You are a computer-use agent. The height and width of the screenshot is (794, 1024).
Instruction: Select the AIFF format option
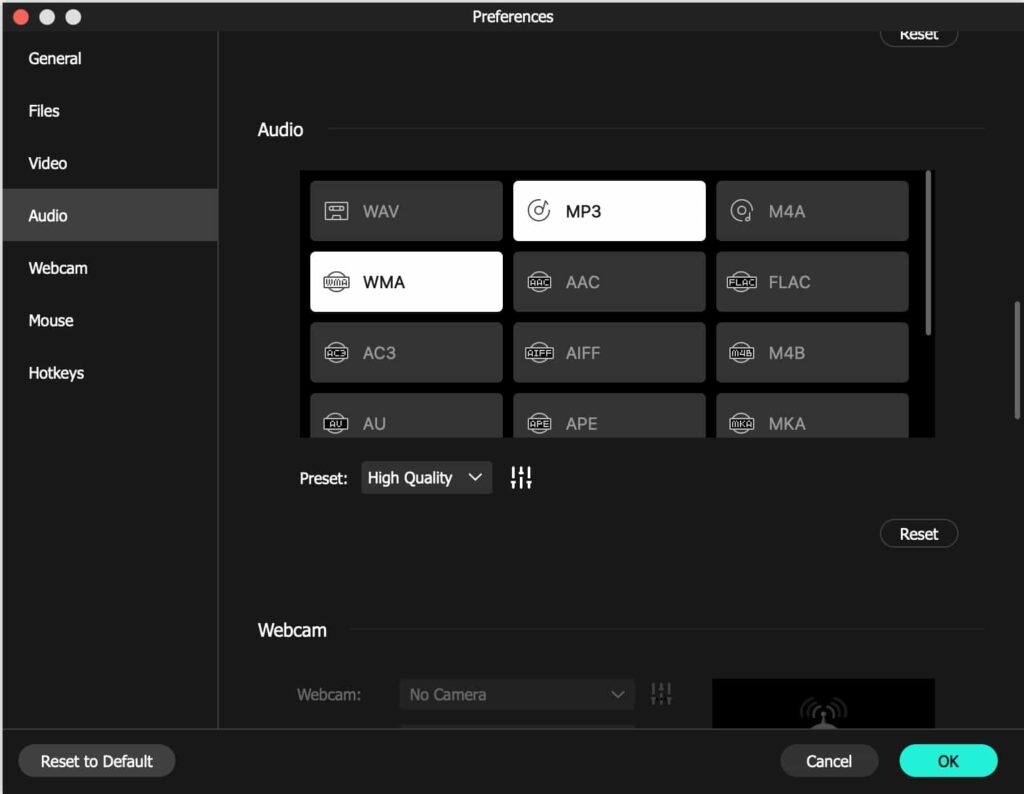point(608,352)
